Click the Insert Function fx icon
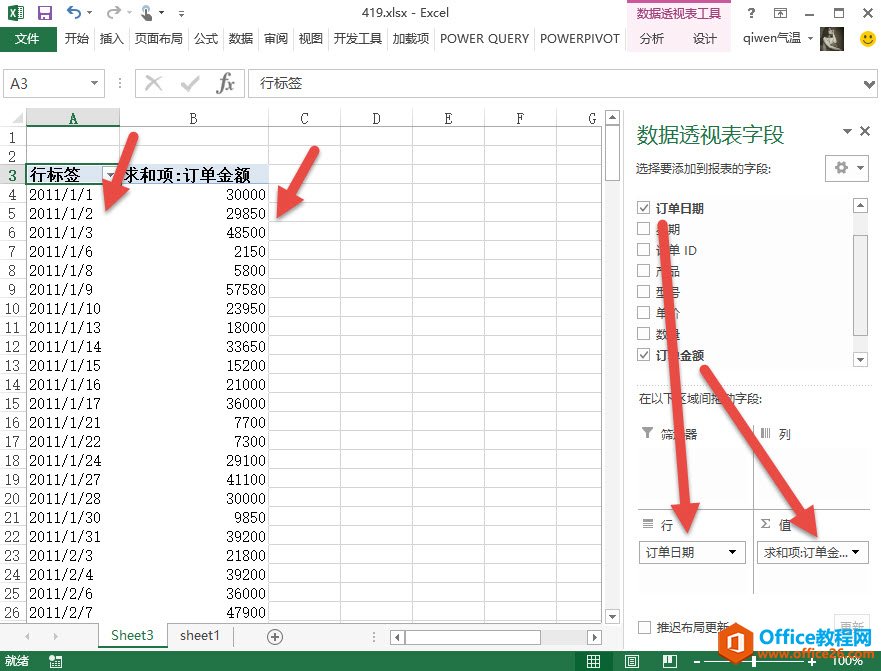Screen dimensions: 881x671 coord(226,84)
